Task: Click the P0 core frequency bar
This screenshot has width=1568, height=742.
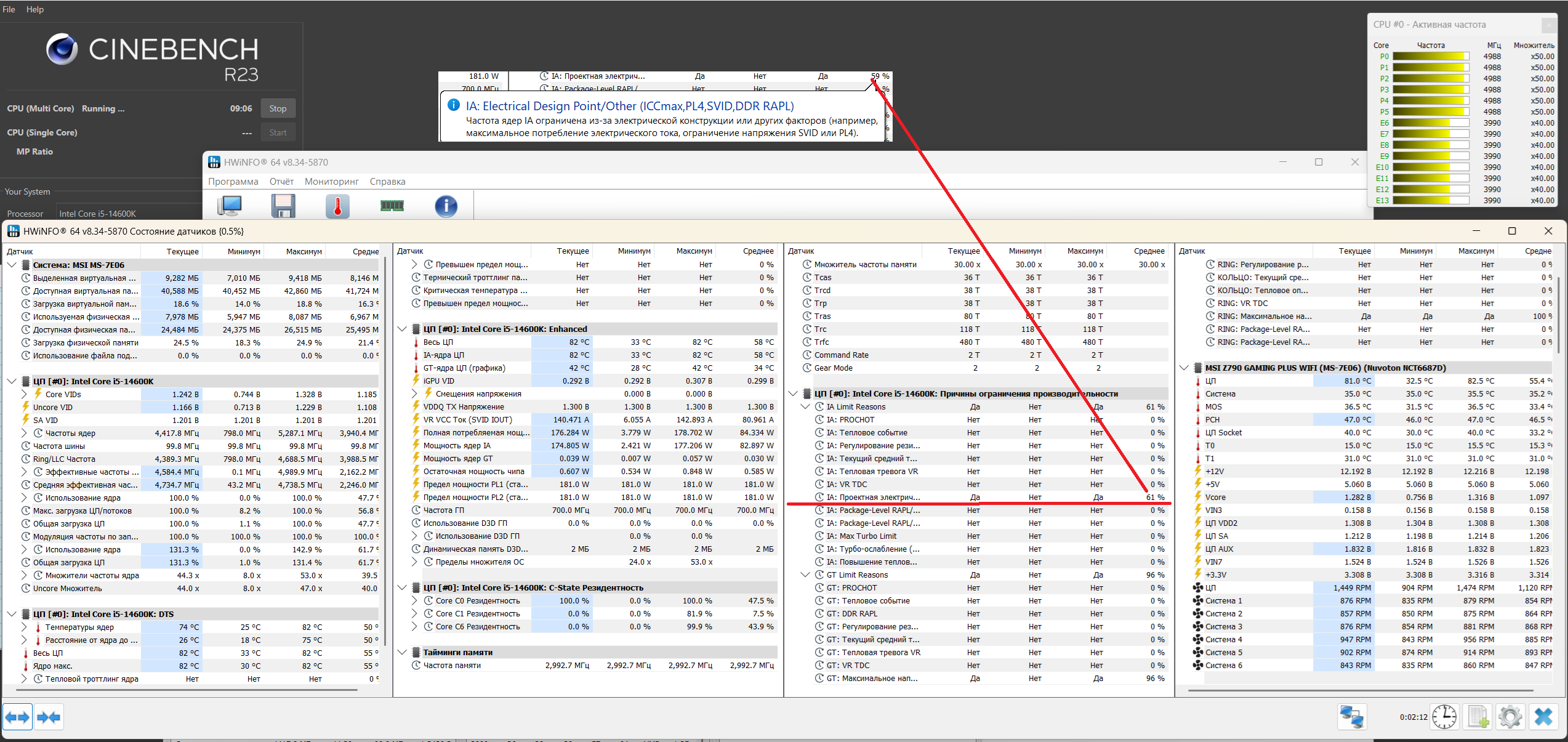Action: click(1431, 56)
